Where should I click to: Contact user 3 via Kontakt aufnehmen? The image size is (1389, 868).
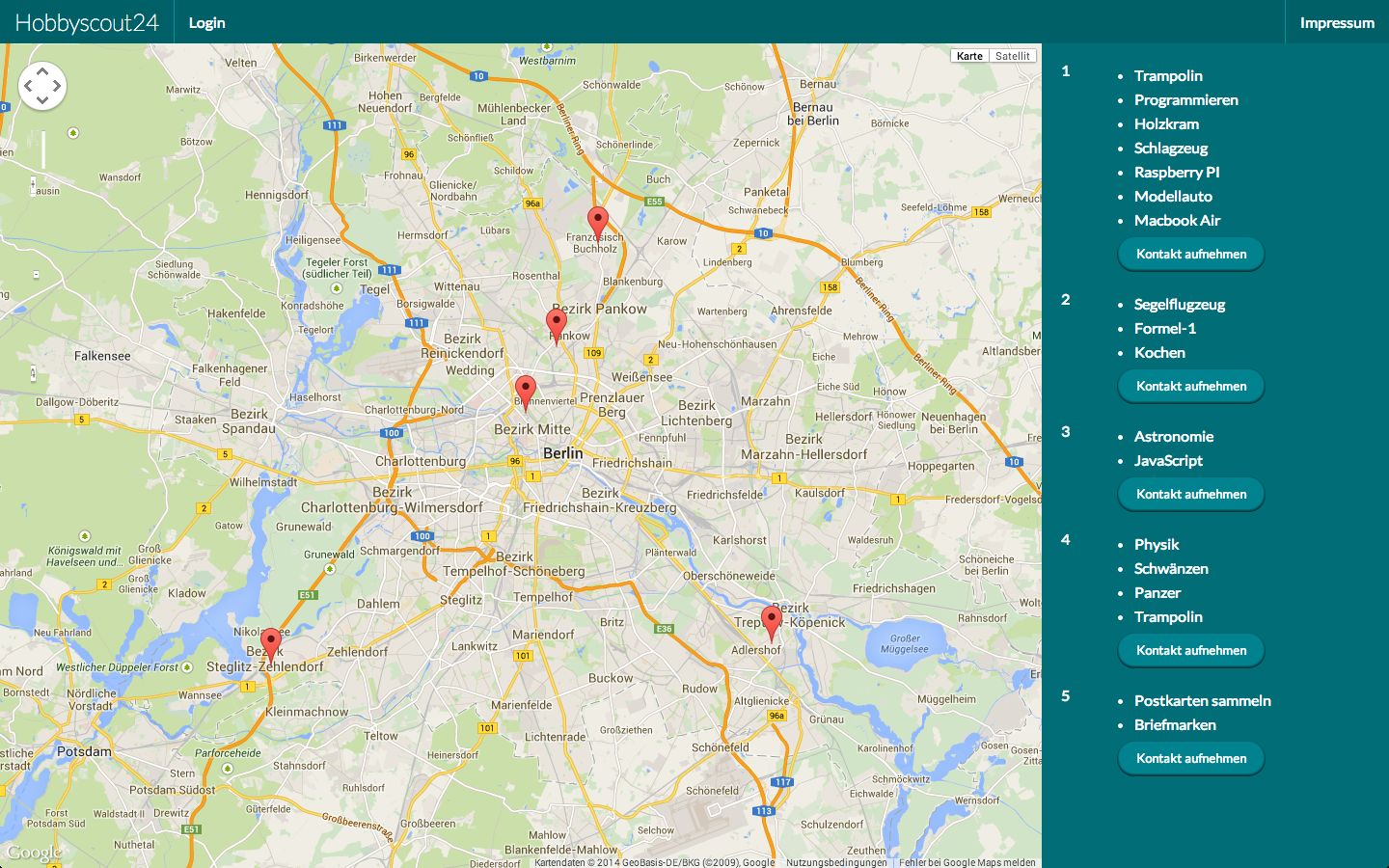click(1191, 494)
